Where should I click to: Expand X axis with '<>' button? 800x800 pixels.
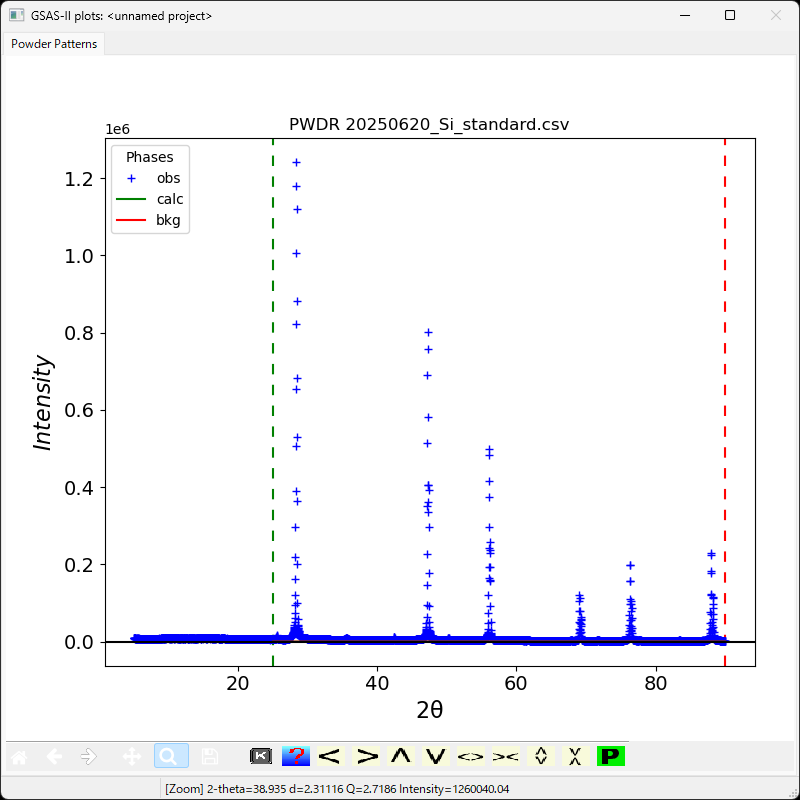pos(470,756)
